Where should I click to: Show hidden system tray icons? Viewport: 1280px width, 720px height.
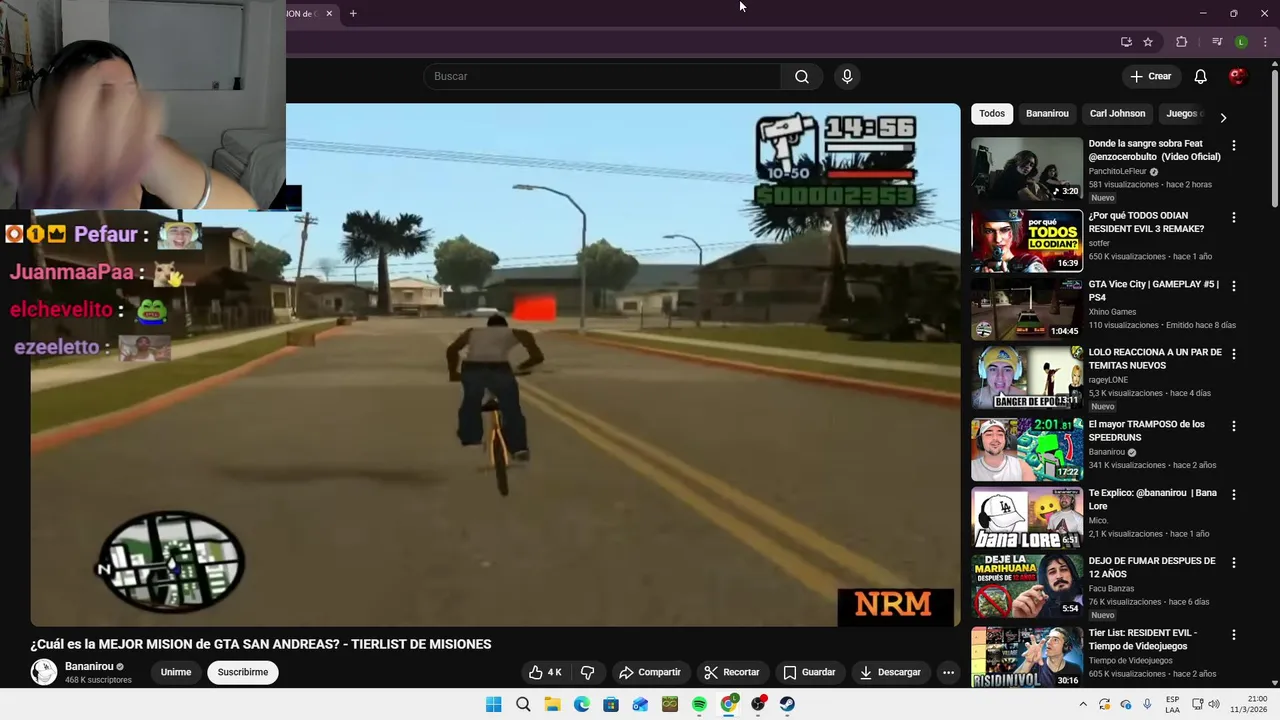coord(1082,704)
